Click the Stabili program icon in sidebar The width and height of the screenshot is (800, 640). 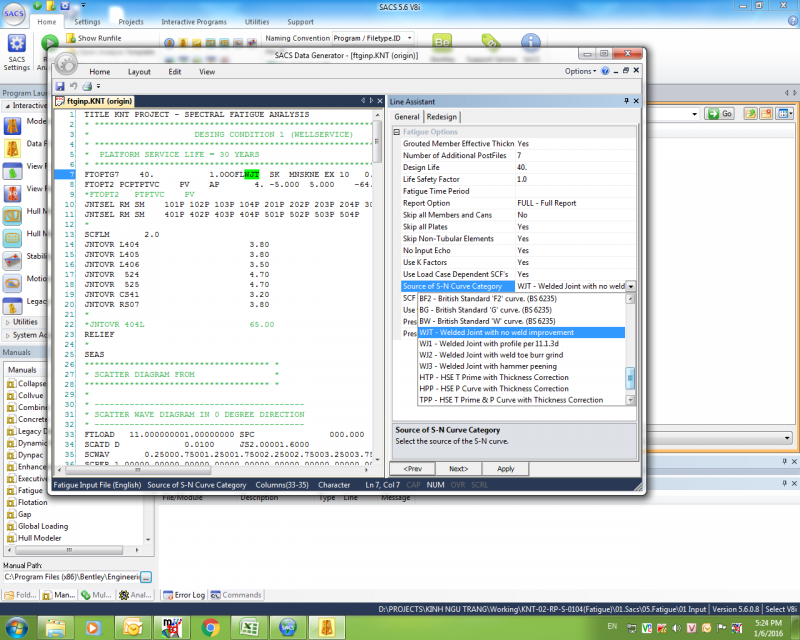tap(12, 260)
